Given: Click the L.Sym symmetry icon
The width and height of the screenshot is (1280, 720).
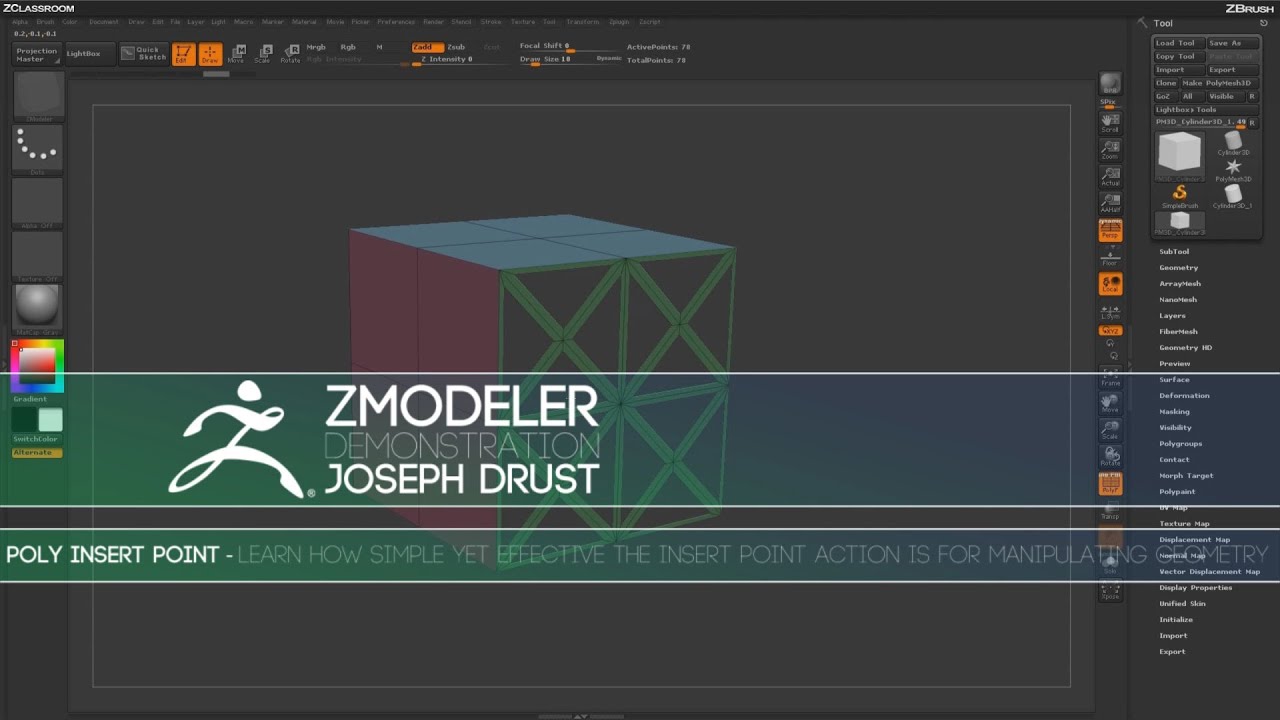Looking at the screenshot, I should coord(1110,311).
